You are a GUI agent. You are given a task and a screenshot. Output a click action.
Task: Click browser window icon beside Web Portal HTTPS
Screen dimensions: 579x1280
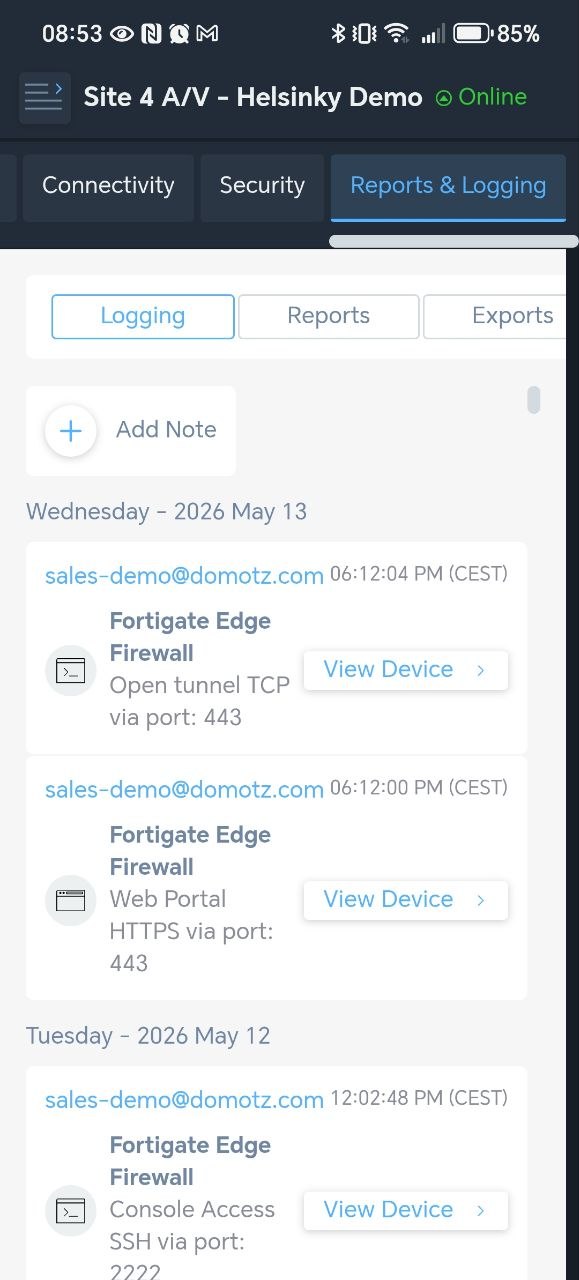coord(70,900)
